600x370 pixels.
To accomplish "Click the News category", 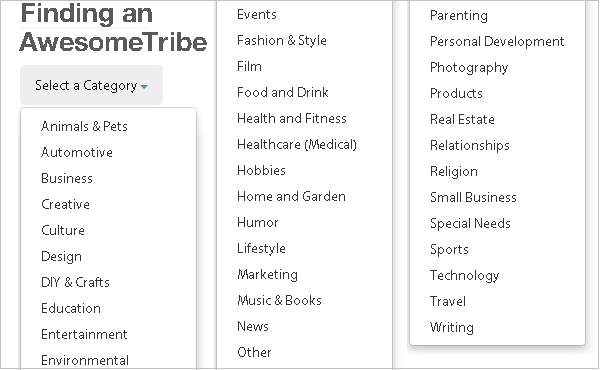I will coord(253,327).
